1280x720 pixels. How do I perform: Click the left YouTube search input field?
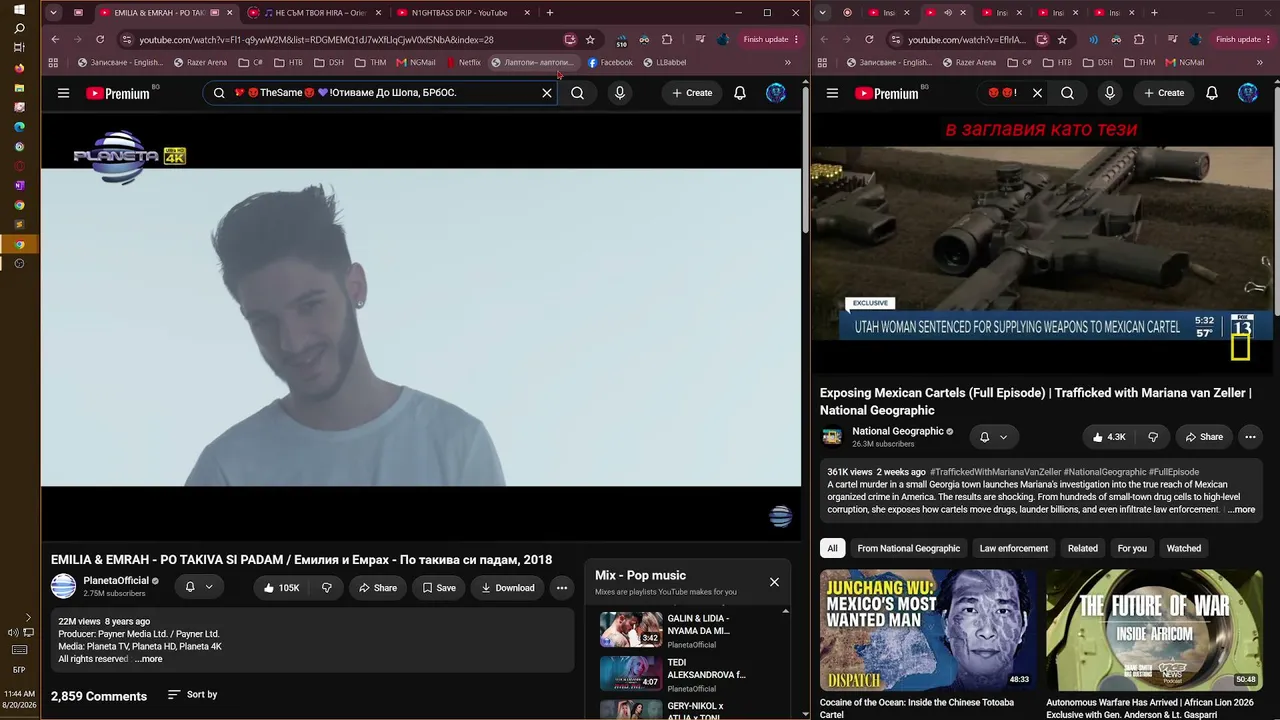tap(380, 93)
